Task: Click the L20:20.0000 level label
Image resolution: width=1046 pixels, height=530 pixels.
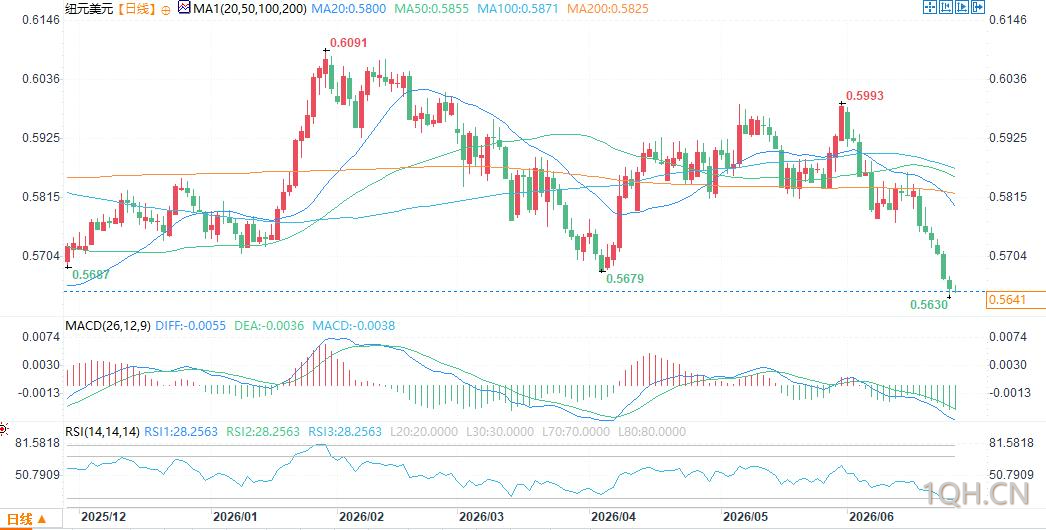Action: point(422,432)
